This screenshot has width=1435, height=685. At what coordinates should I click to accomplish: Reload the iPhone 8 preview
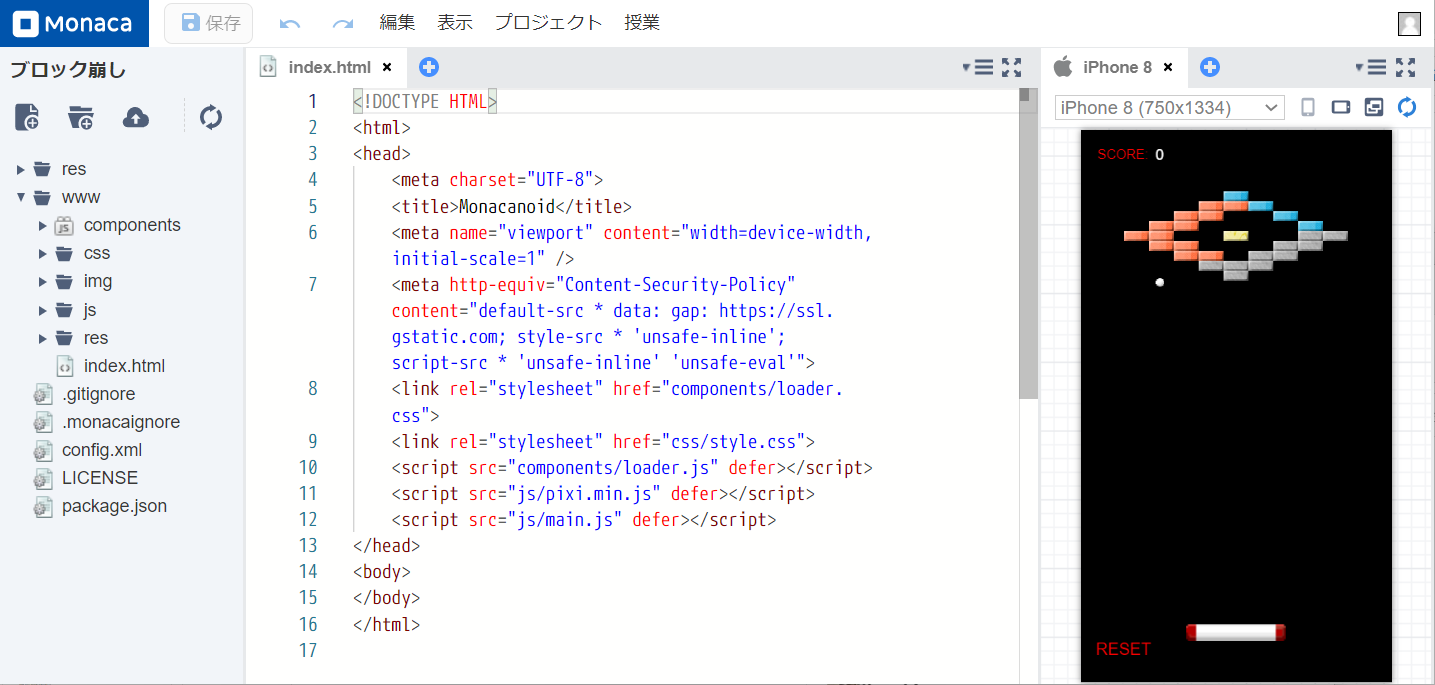[1406, 107]
